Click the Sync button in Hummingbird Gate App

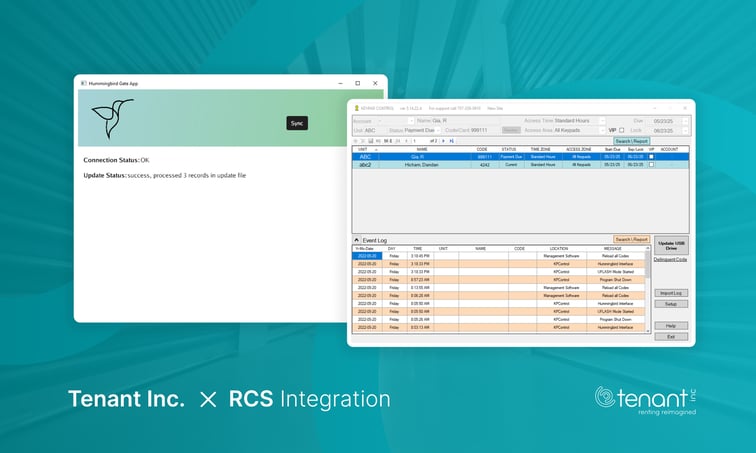point(297,123)
